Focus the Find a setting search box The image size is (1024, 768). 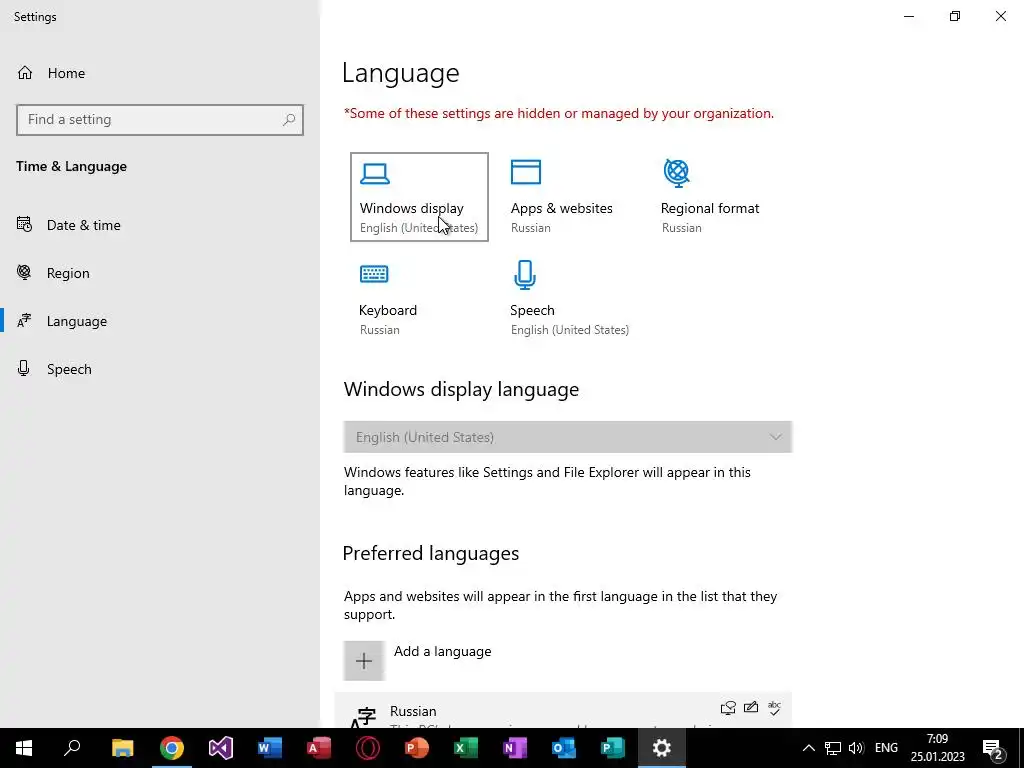[x=160, y=120]
